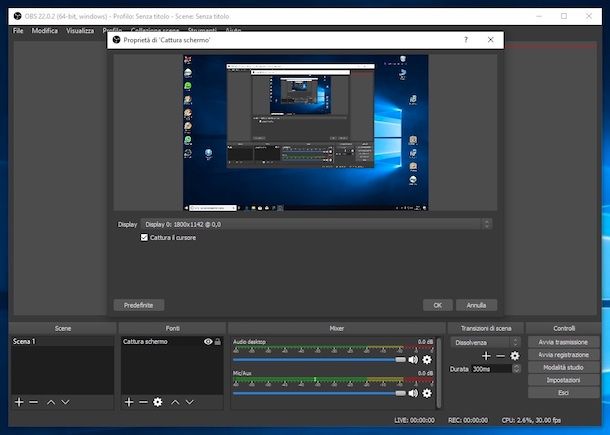Select Cattura schermo source row
This screenshot has width=610, height=435.
(x=172, y=341)
